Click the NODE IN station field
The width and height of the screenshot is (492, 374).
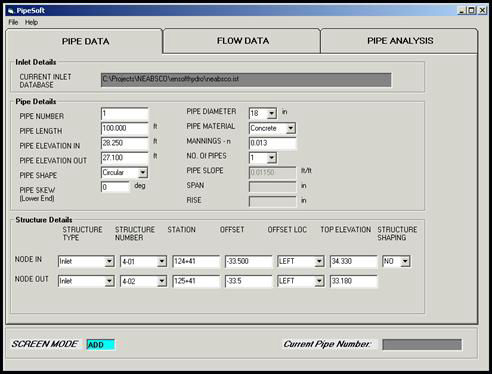pyautogui.click(x=196, y=261)
